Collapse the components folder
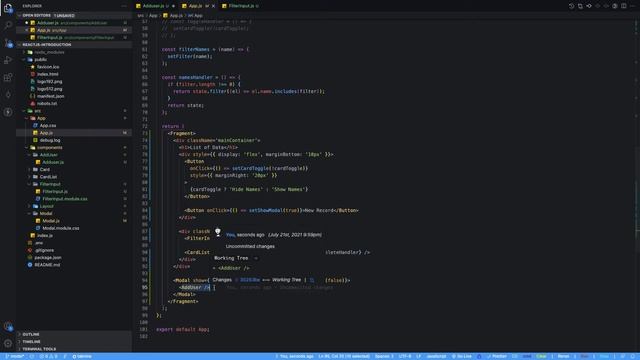This screenshot has width=640, height=360. pos(74,148)
